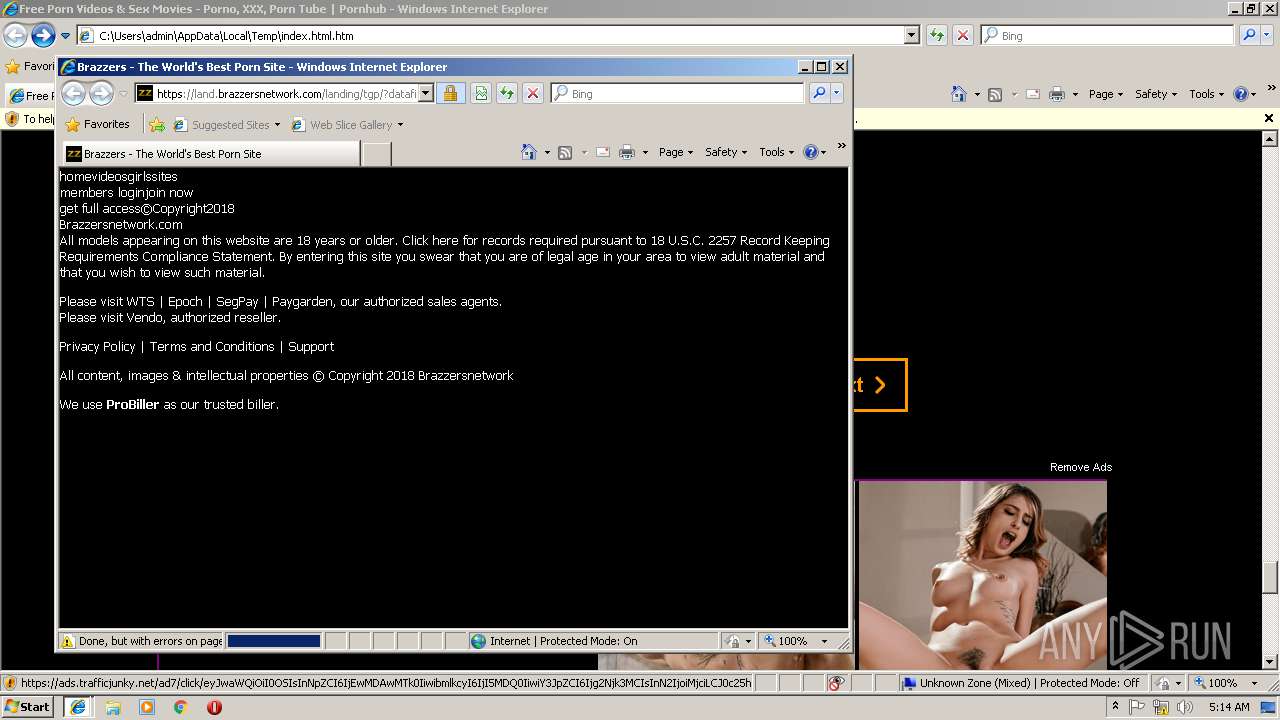1280x720 pixels.
Task: Go forward in the Brazzers popup window
Action: pyautogui.click(x=101, y=93)
